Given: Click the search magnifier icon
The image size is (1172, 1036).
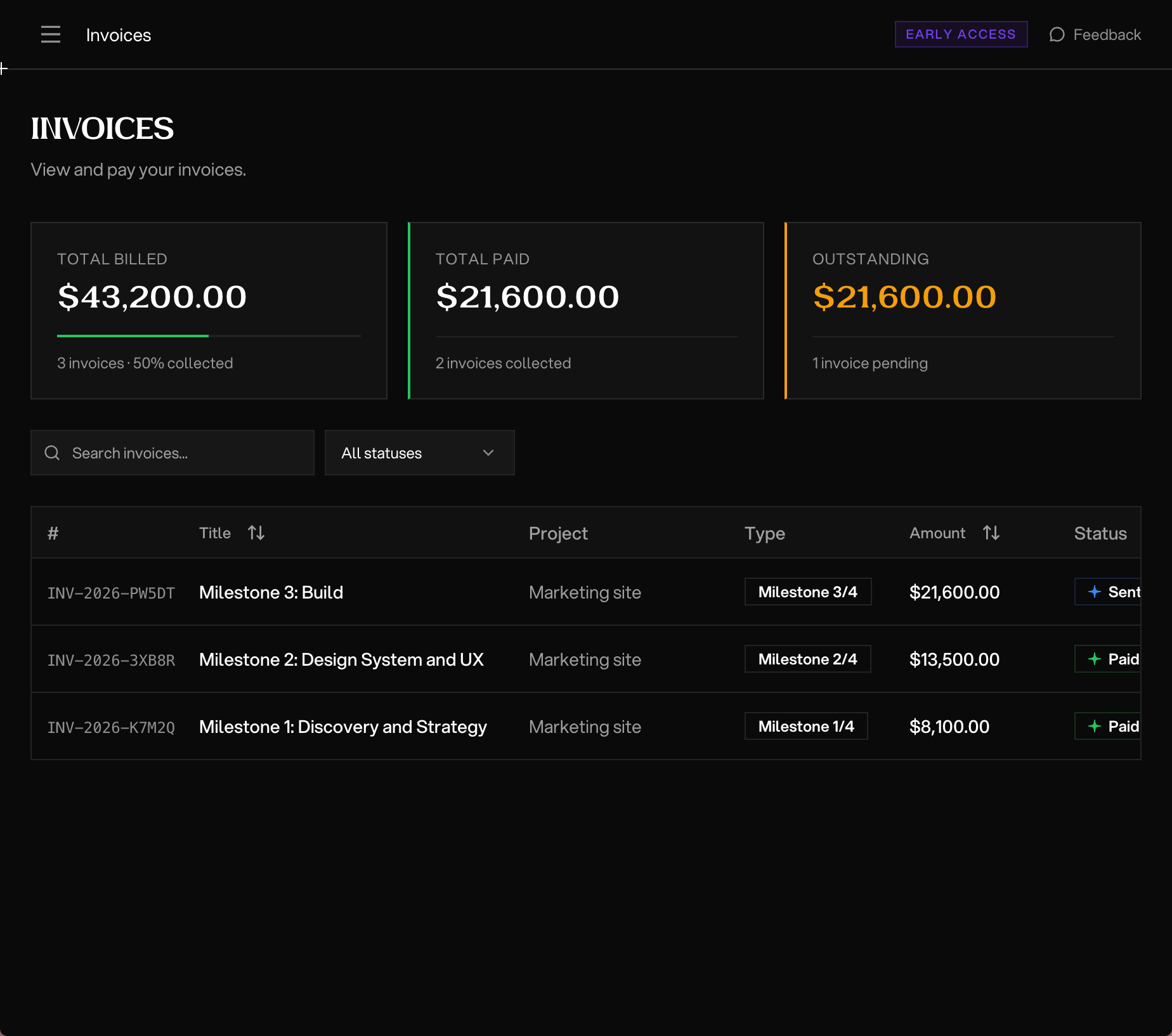Looking at the screenshot, I should click(x=52, y=453).
